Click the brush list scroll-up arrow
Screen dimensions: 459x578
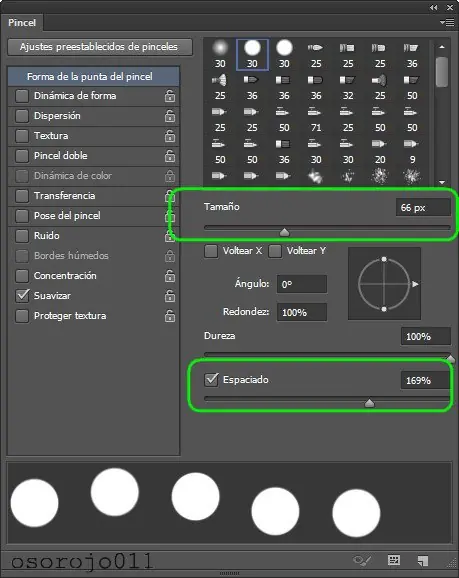442,47
